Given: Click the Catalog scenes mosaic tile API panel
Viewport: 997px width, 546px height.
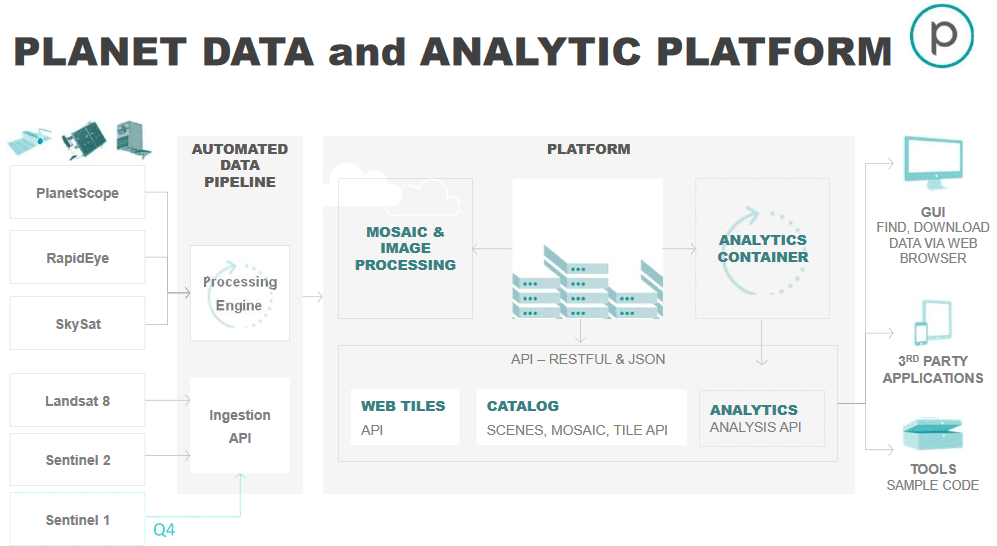Looking at the screenshot, I should [581, 417].
